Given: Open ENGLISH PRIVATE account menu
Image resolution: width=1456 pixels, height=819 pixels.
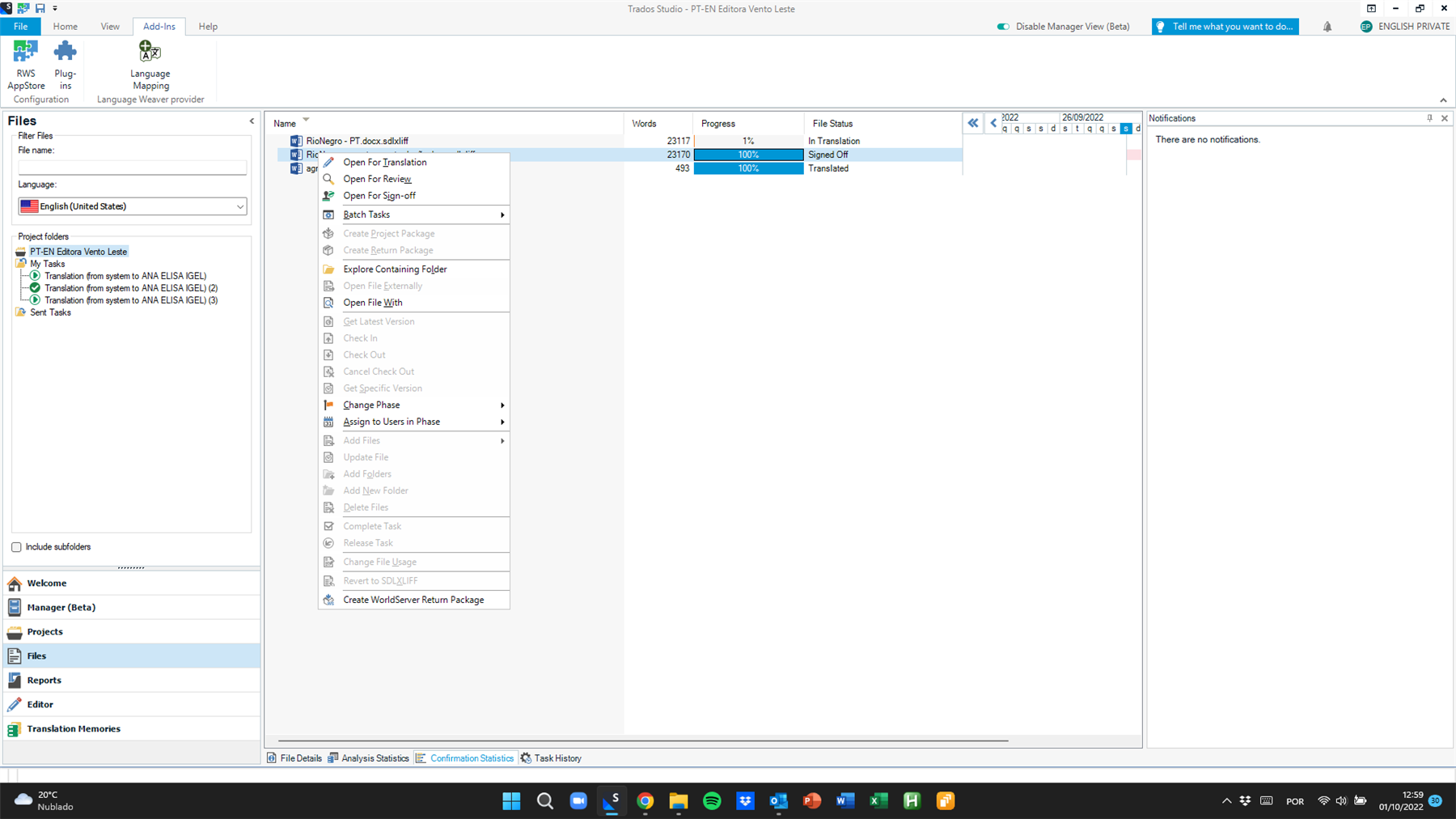Looking at the screenshot, I should click(1405, 27).
